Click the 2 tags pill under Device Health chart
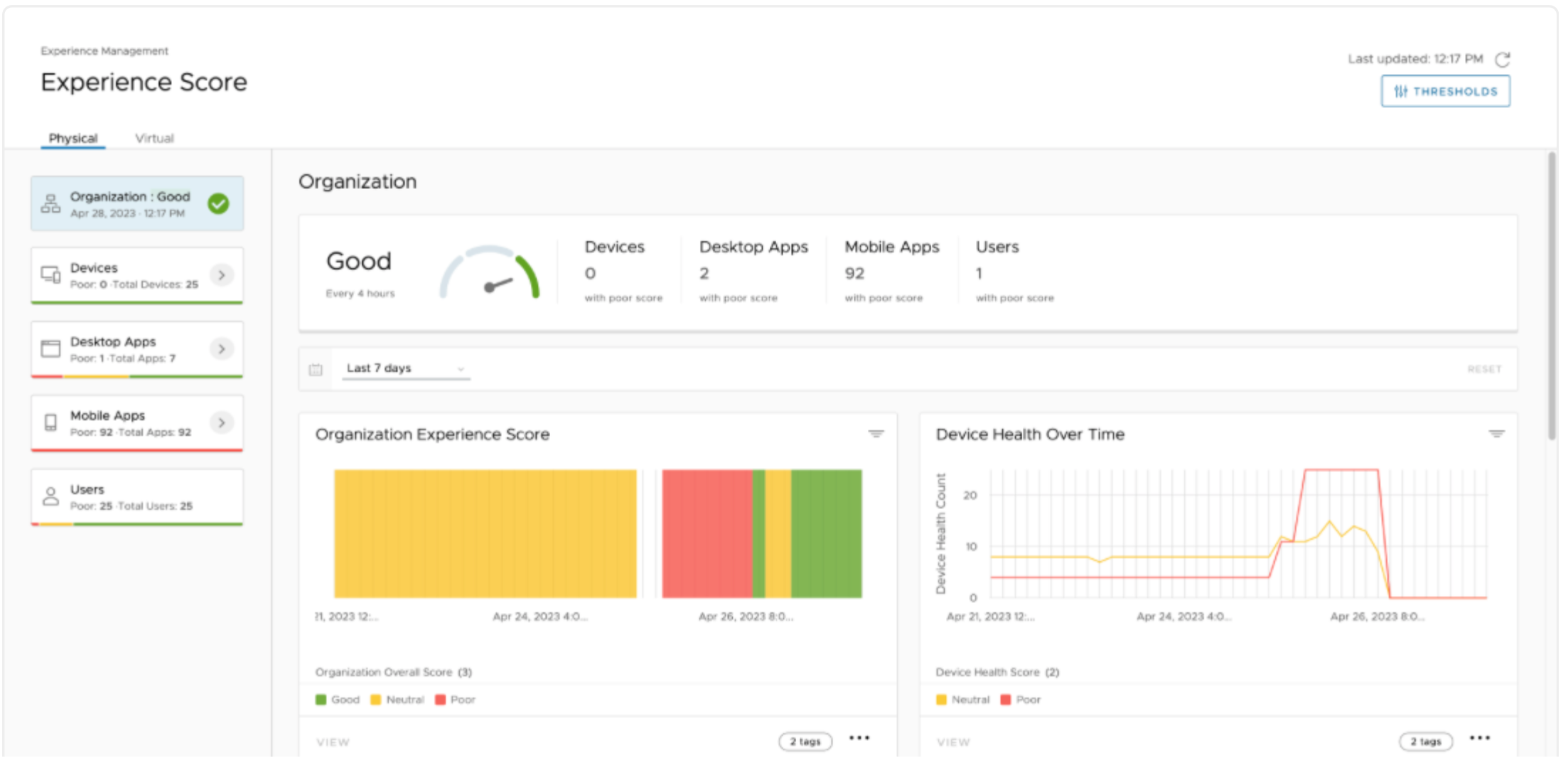 [x=1425, y=742]
